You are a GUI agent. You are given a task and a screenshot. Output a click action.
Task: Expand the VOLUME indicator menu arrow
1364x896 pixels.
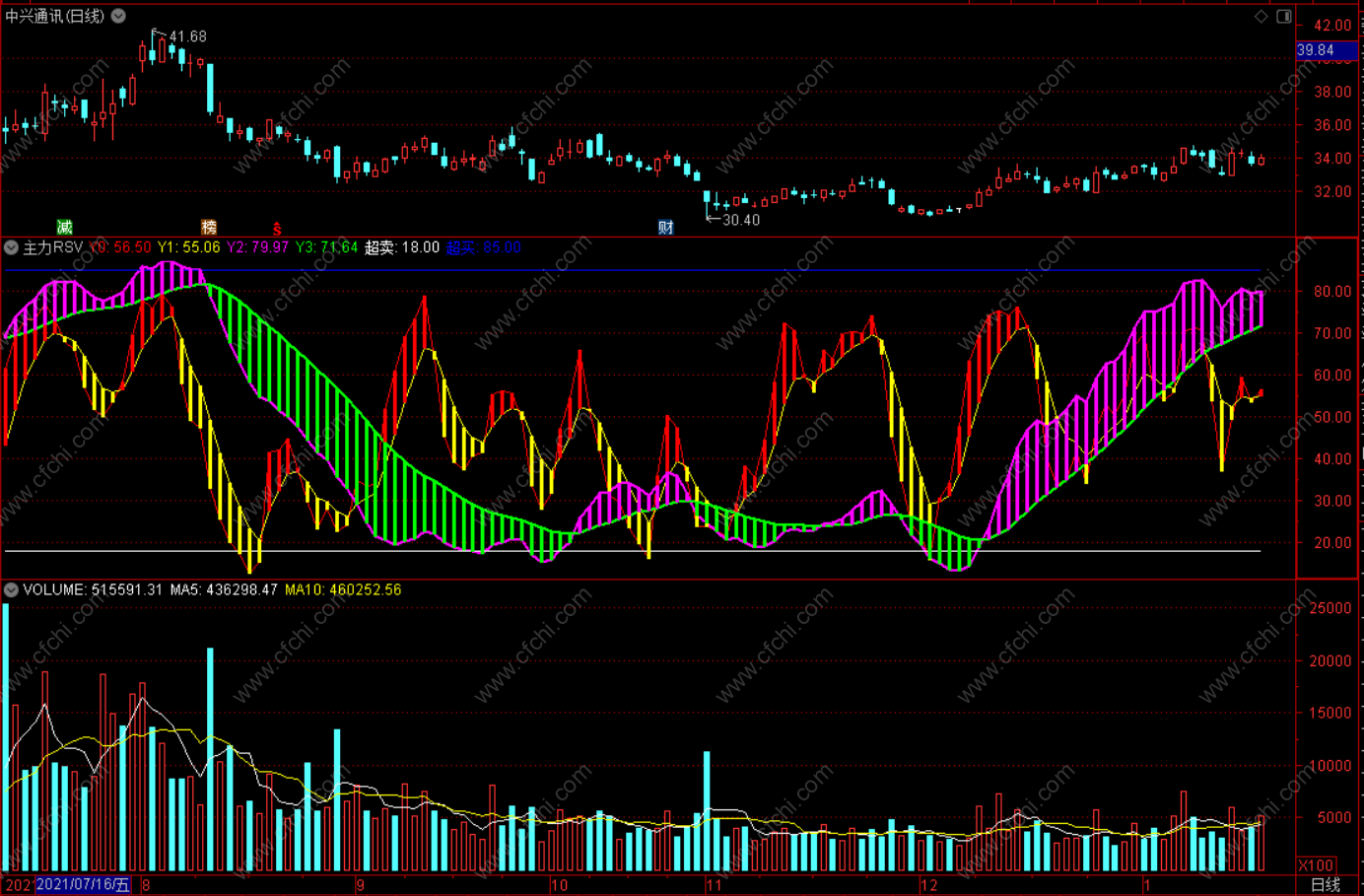pyautogui.click(x=11, y=589)
